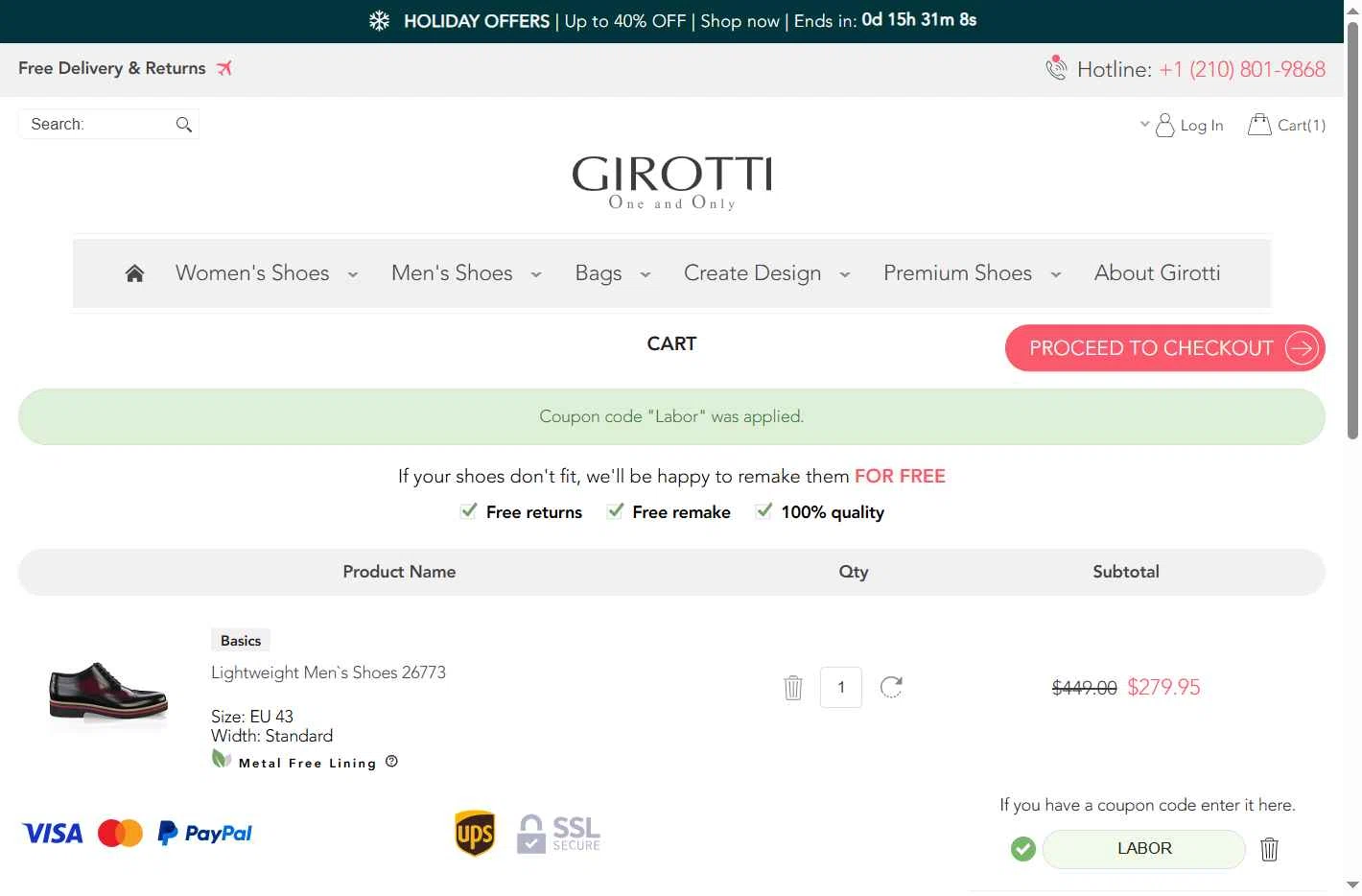Expand Women's Shoes menu chevron
Screen dimensions: 1362x896
pos(353,274)
